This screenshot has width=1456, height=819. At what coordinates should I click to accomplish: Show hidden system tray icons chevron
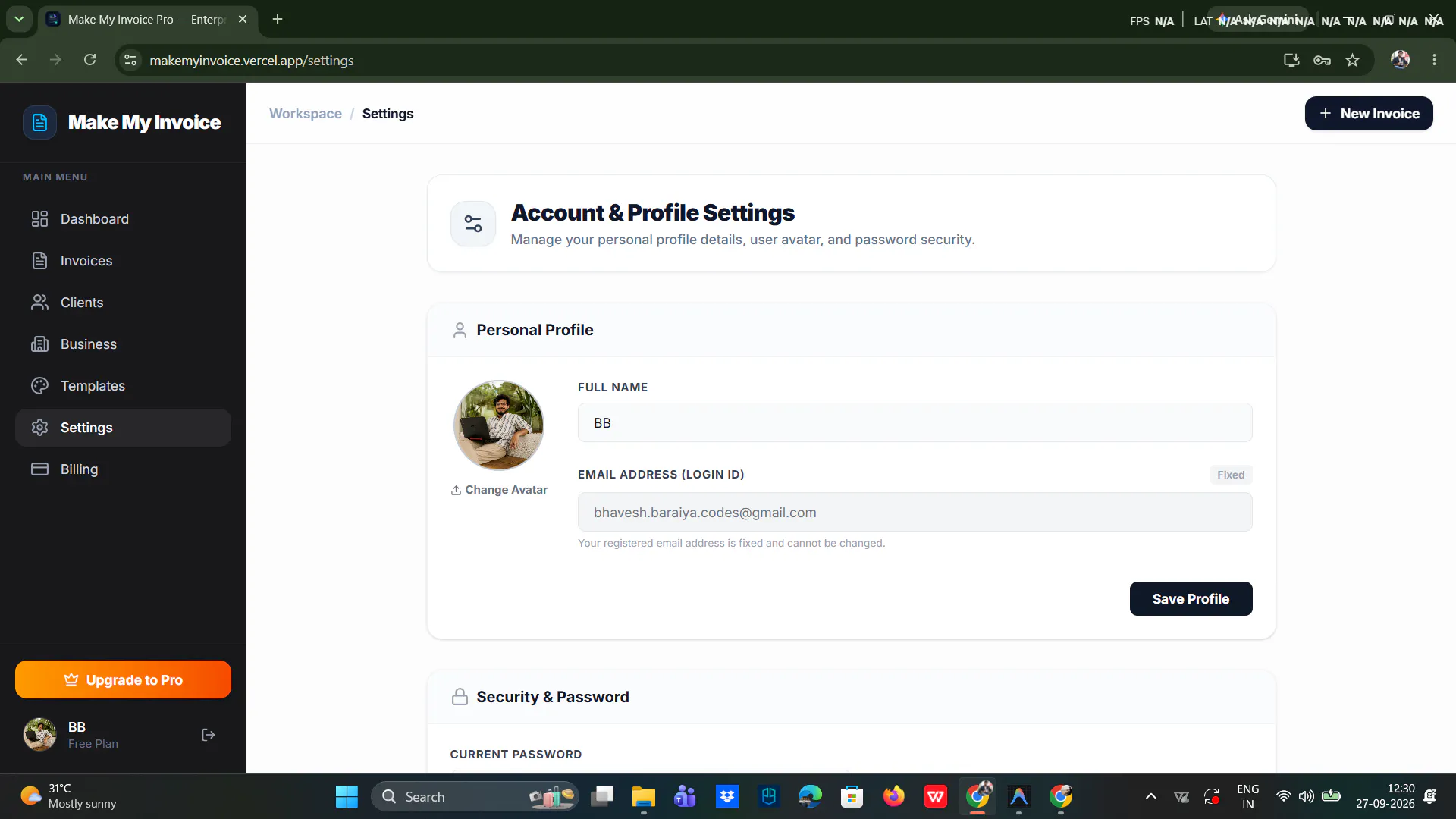(x=1150, y=796)
